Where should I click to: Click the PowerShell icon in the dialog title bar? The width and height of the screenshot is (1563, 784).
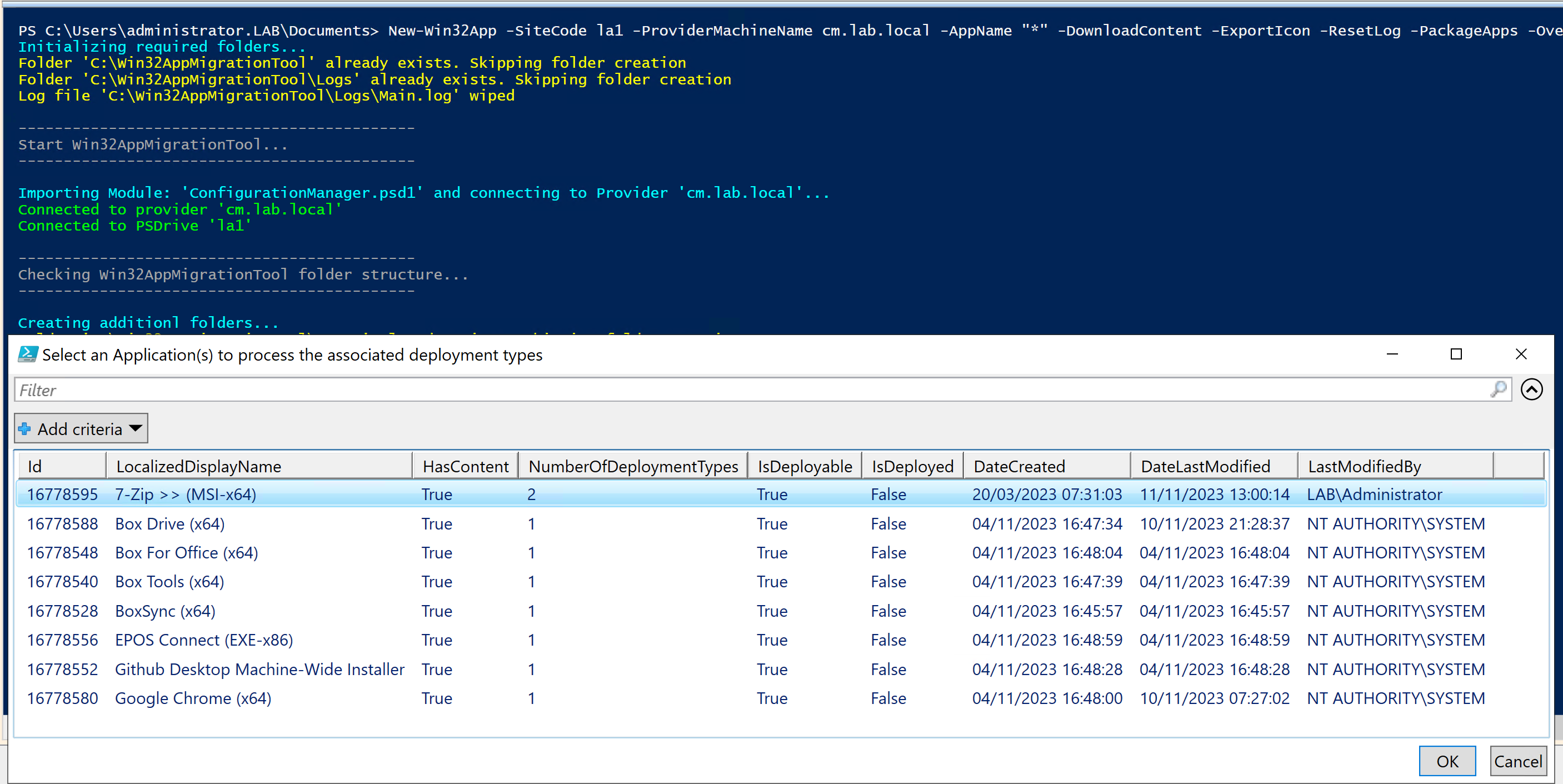27,354
